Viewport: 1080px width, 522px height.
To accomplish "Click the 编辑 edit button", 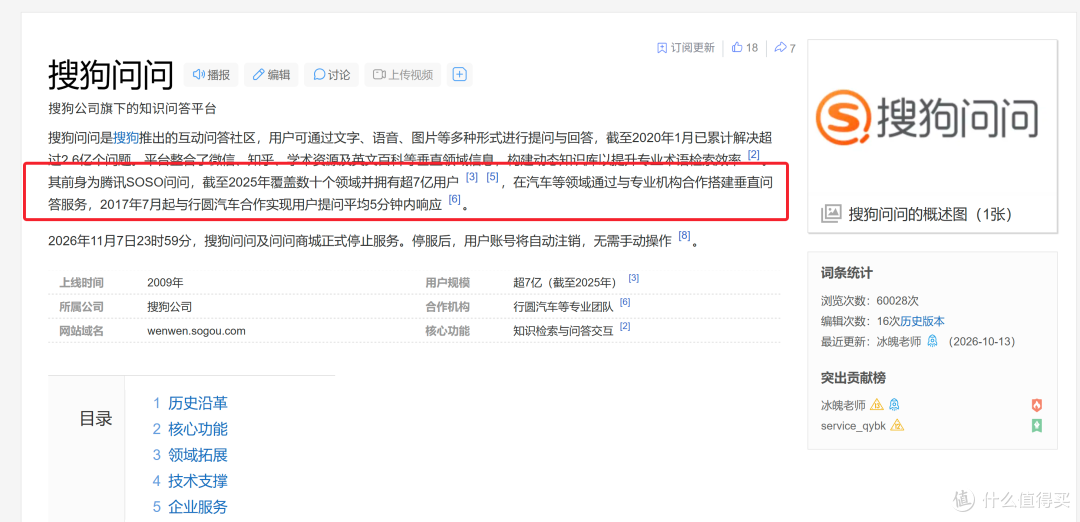I will 271,75.
